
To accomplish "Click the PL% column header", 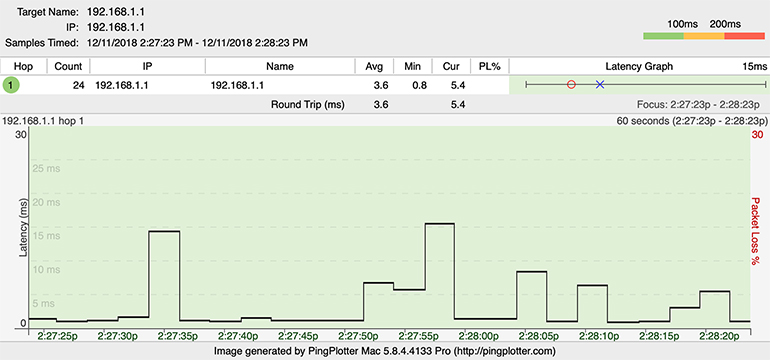I will (x=489, y=66).
